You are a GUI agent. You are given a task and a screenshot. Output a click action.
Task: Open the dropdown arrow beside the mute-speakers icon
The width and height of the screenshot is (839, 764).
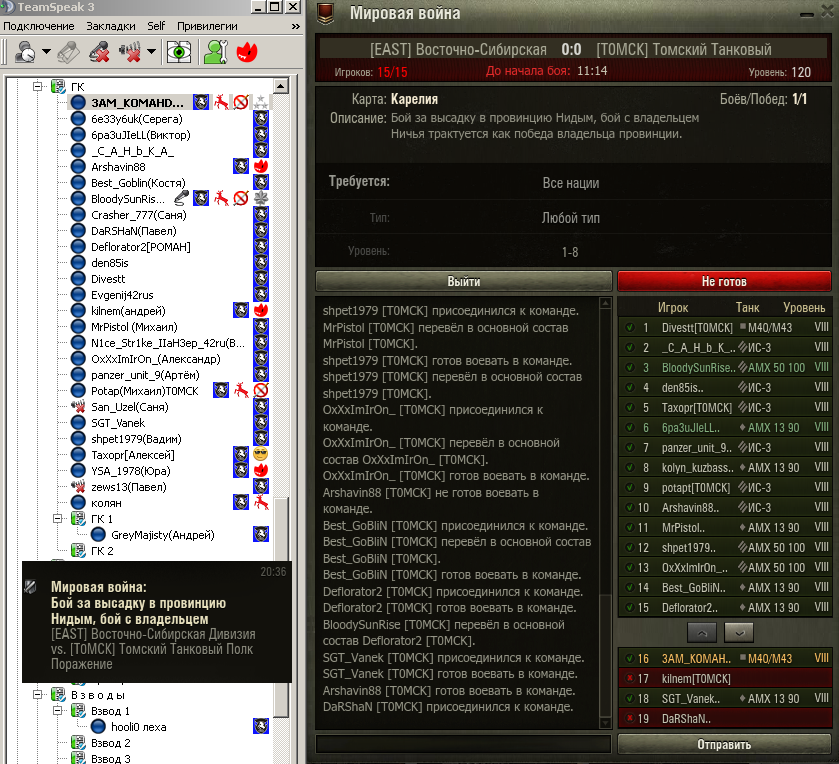(x=151, y=52)
